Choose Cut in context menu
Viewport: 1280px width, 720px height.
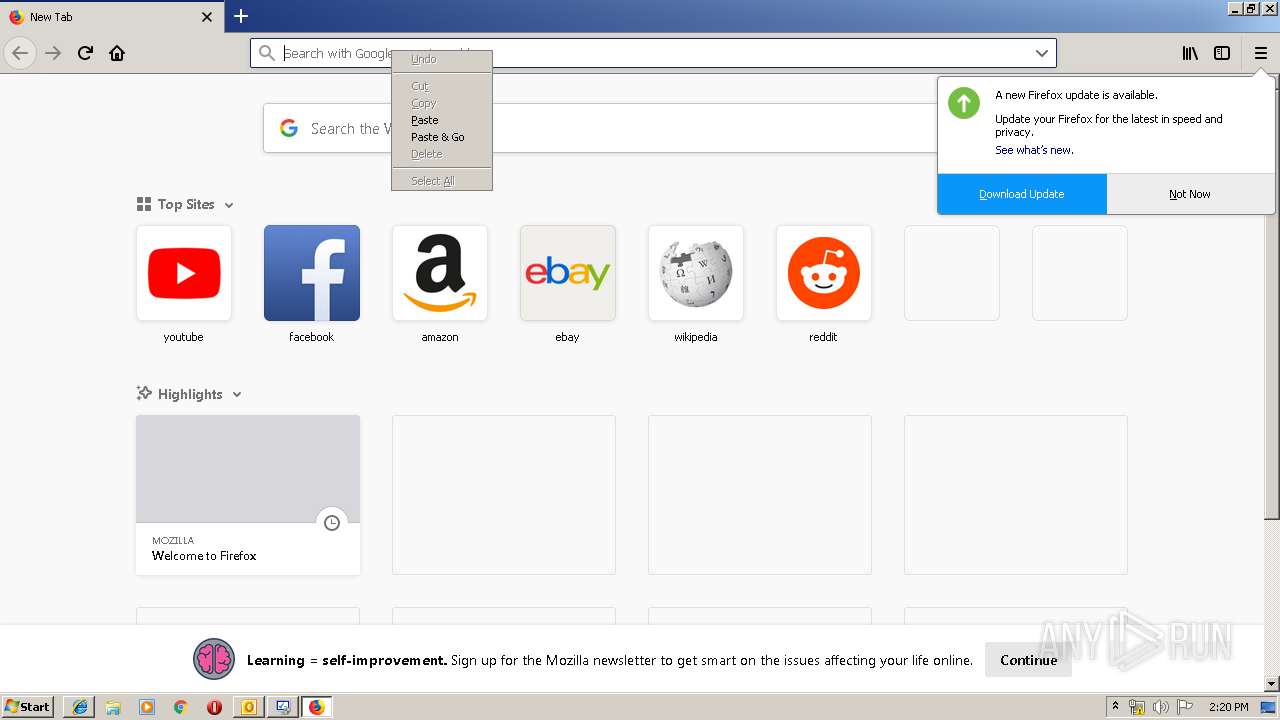(x=442, y=86)
